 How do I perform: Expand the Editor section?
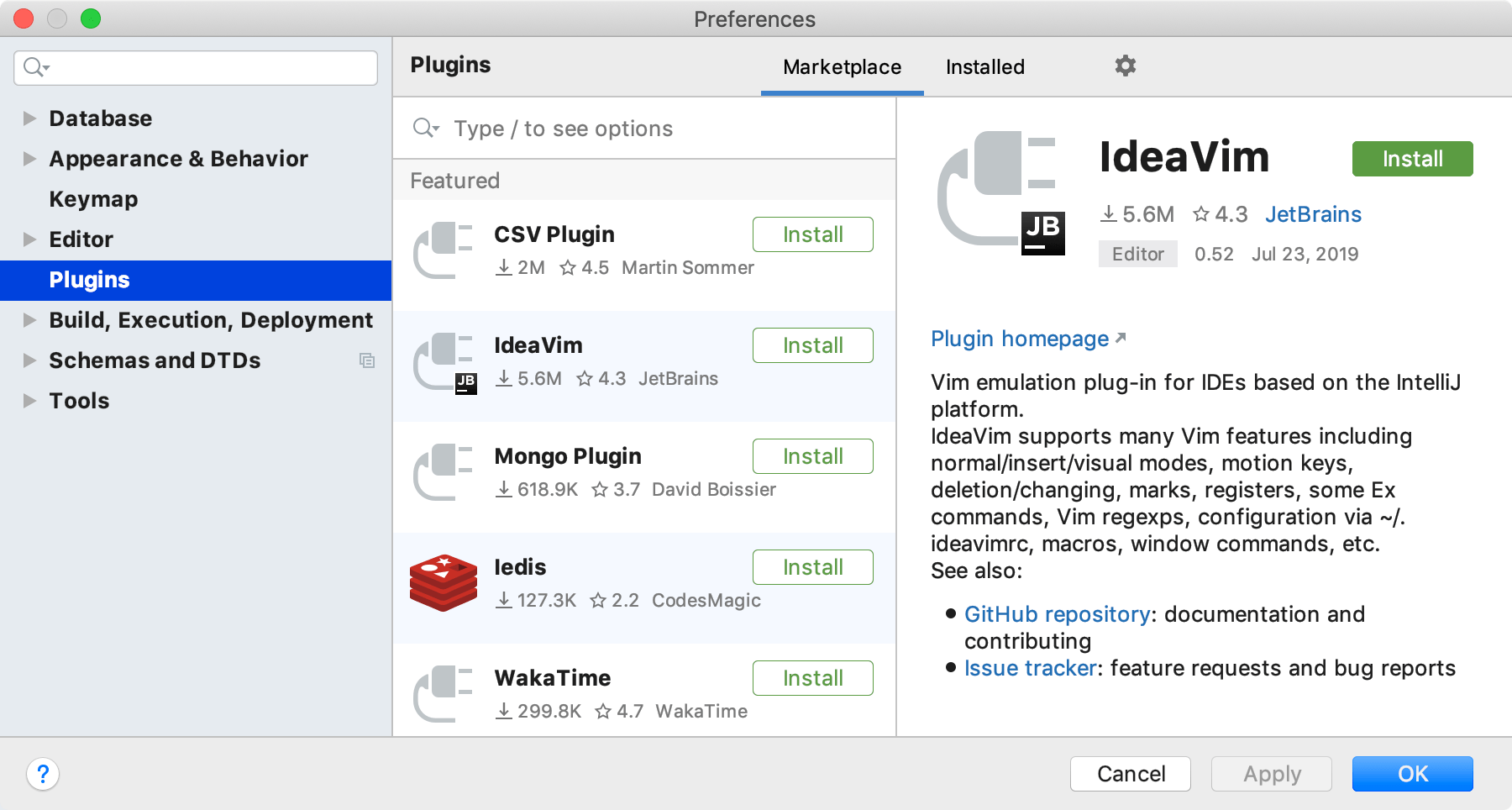click(28, 239)
